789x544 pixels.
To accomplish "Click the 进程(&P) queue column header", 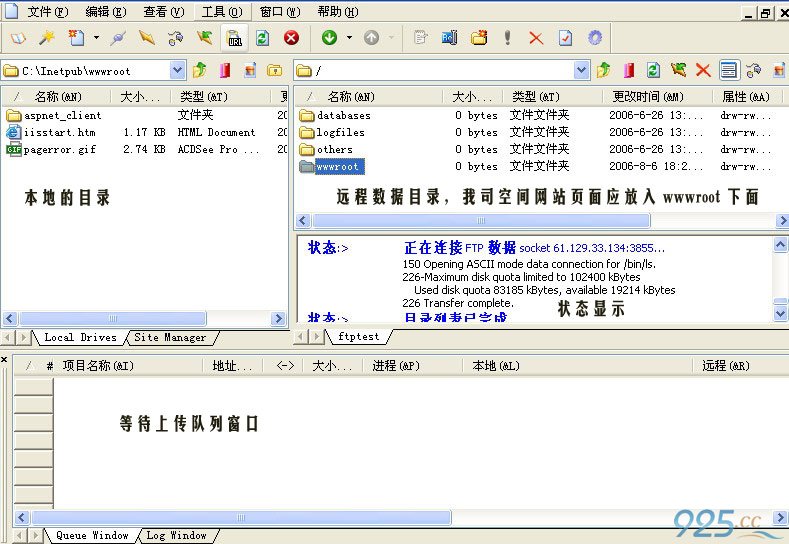I will 412,365.
